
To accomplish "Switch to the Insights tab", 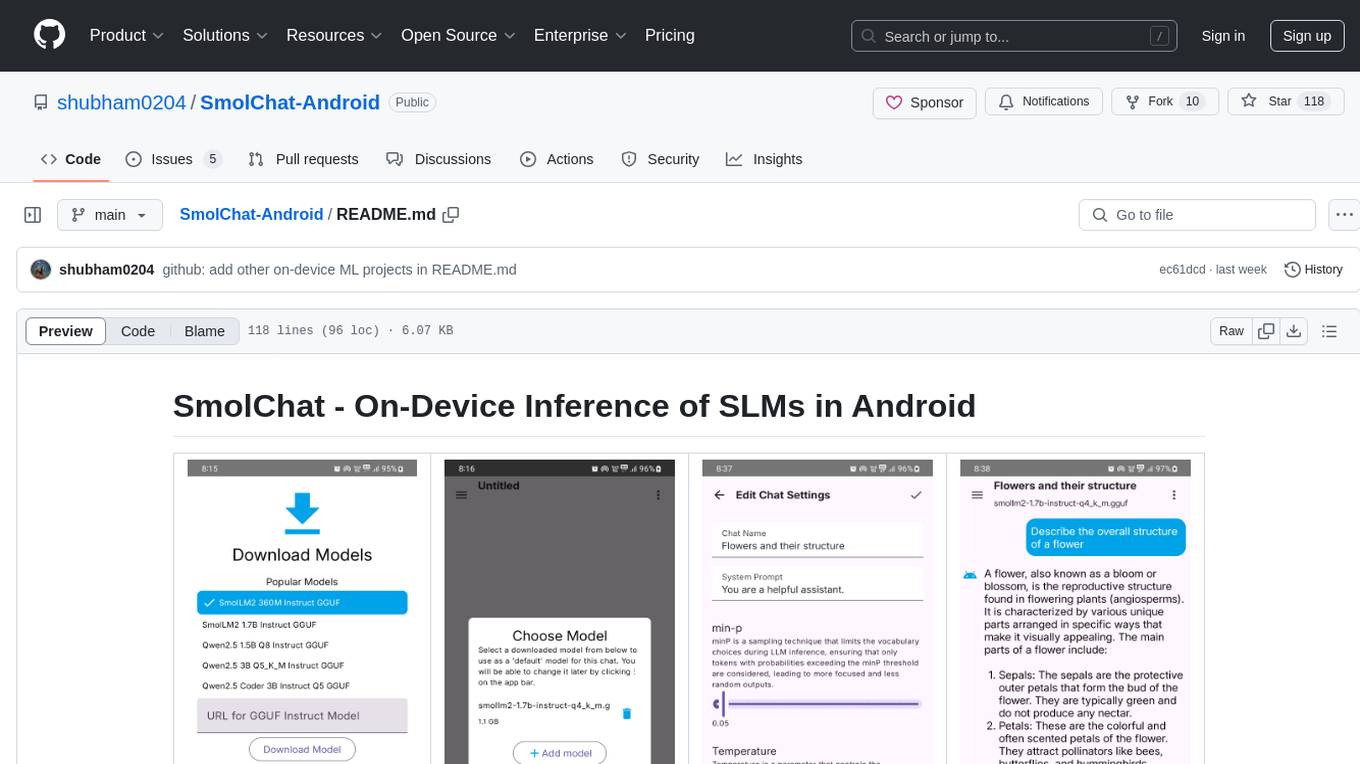I will 764,159.
